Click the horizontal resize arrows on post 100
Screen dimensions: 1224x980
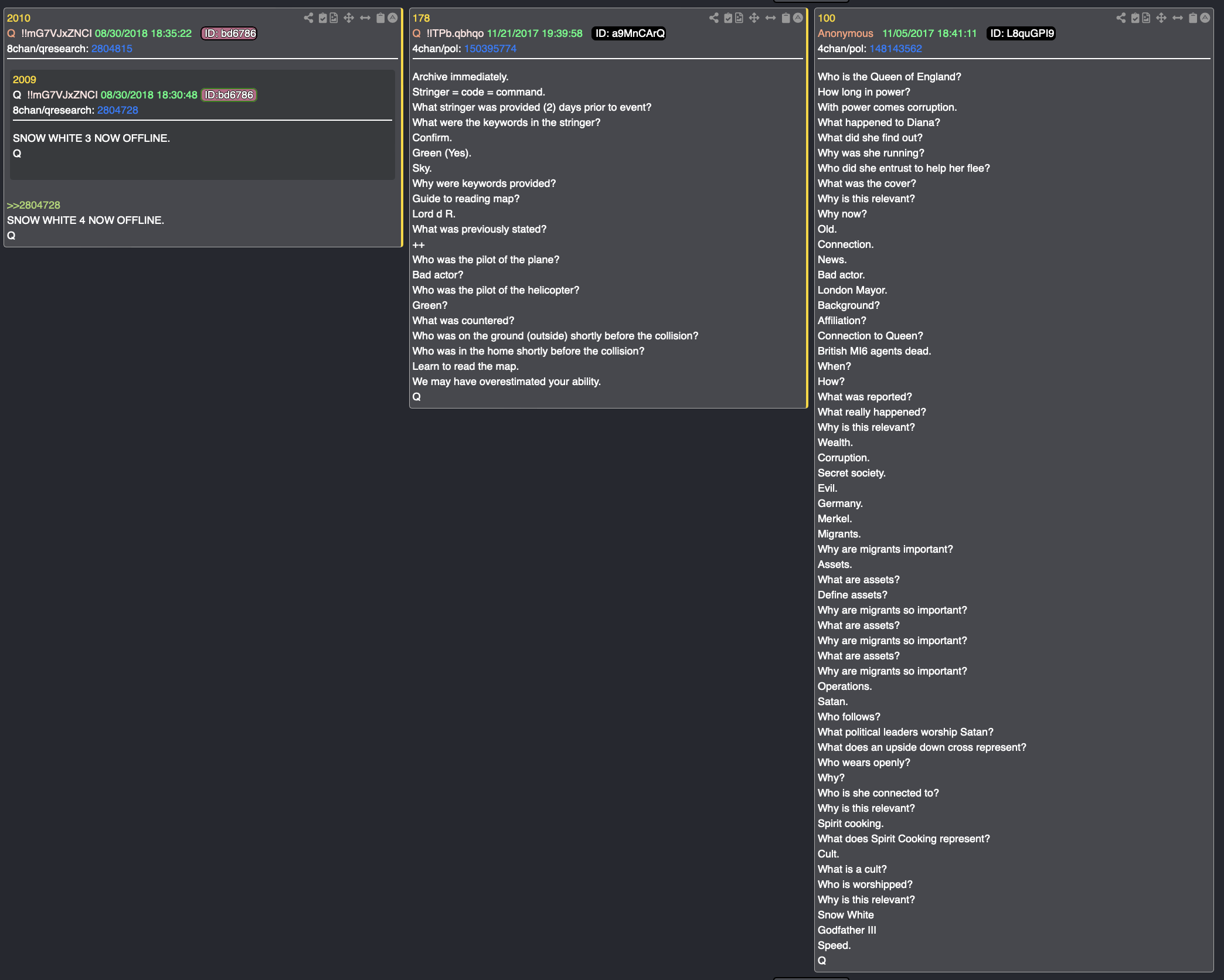point(1178,18)
